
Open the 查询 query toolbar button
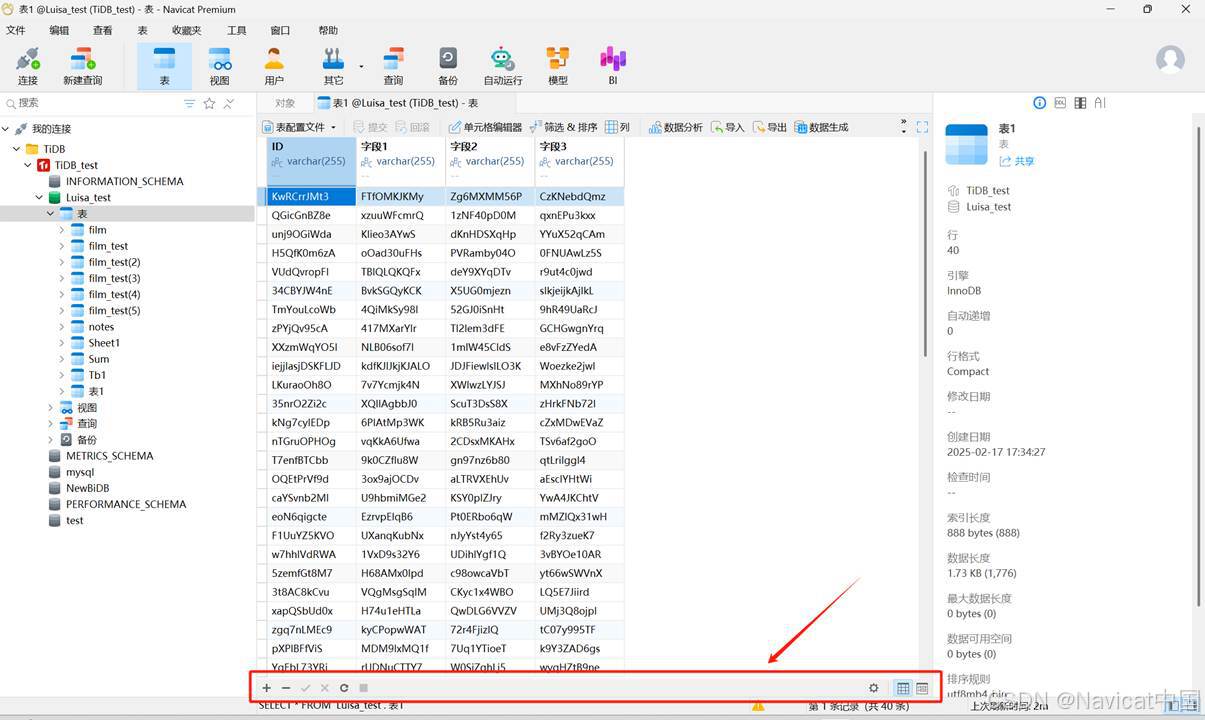click(393, 66)
